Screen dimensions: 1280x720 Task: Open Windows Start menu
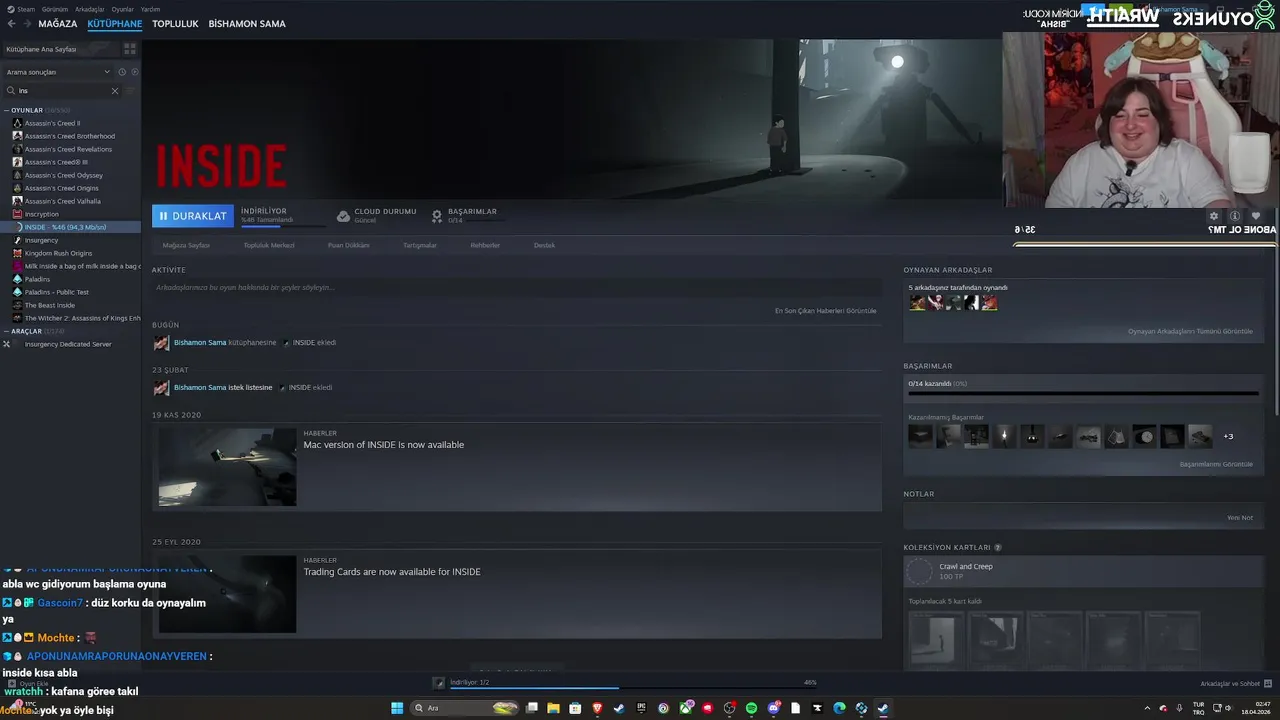(x=397, y=708)
